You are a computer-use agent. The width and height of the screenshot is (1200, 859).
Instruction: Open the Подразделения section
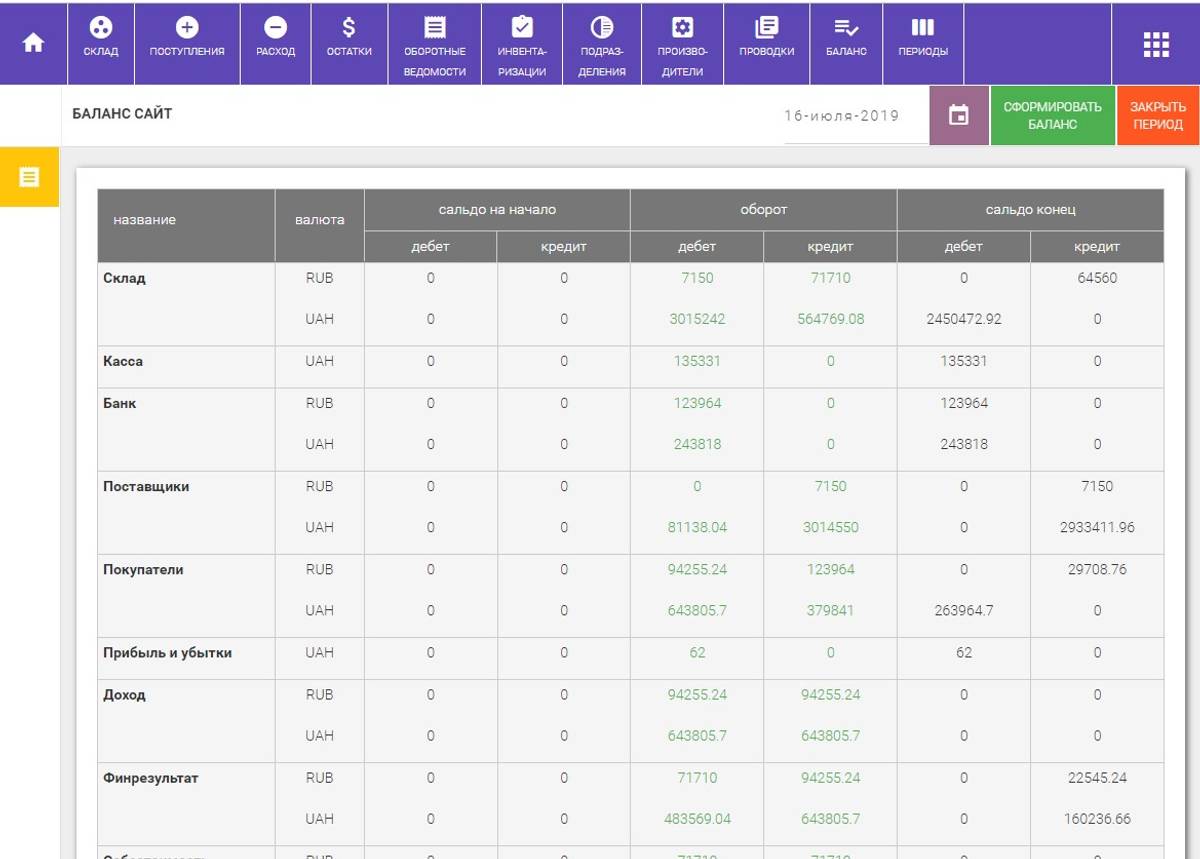602,43
